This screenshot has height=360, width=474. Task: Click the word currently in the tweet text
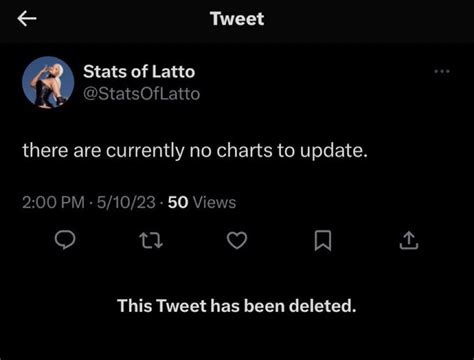(145, 151)
